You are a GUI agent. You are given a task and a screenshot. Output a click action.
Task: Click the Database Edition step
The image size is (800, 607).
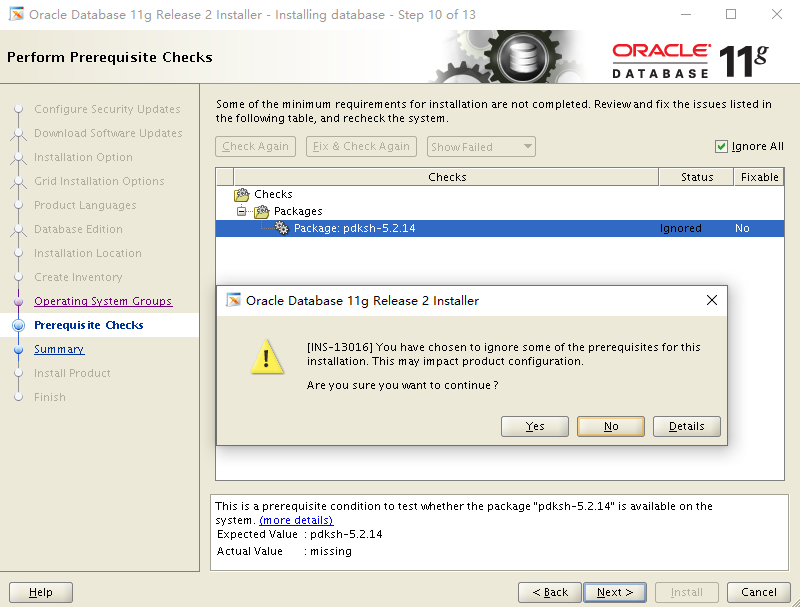pyautogui.click(x=78, y=229)
